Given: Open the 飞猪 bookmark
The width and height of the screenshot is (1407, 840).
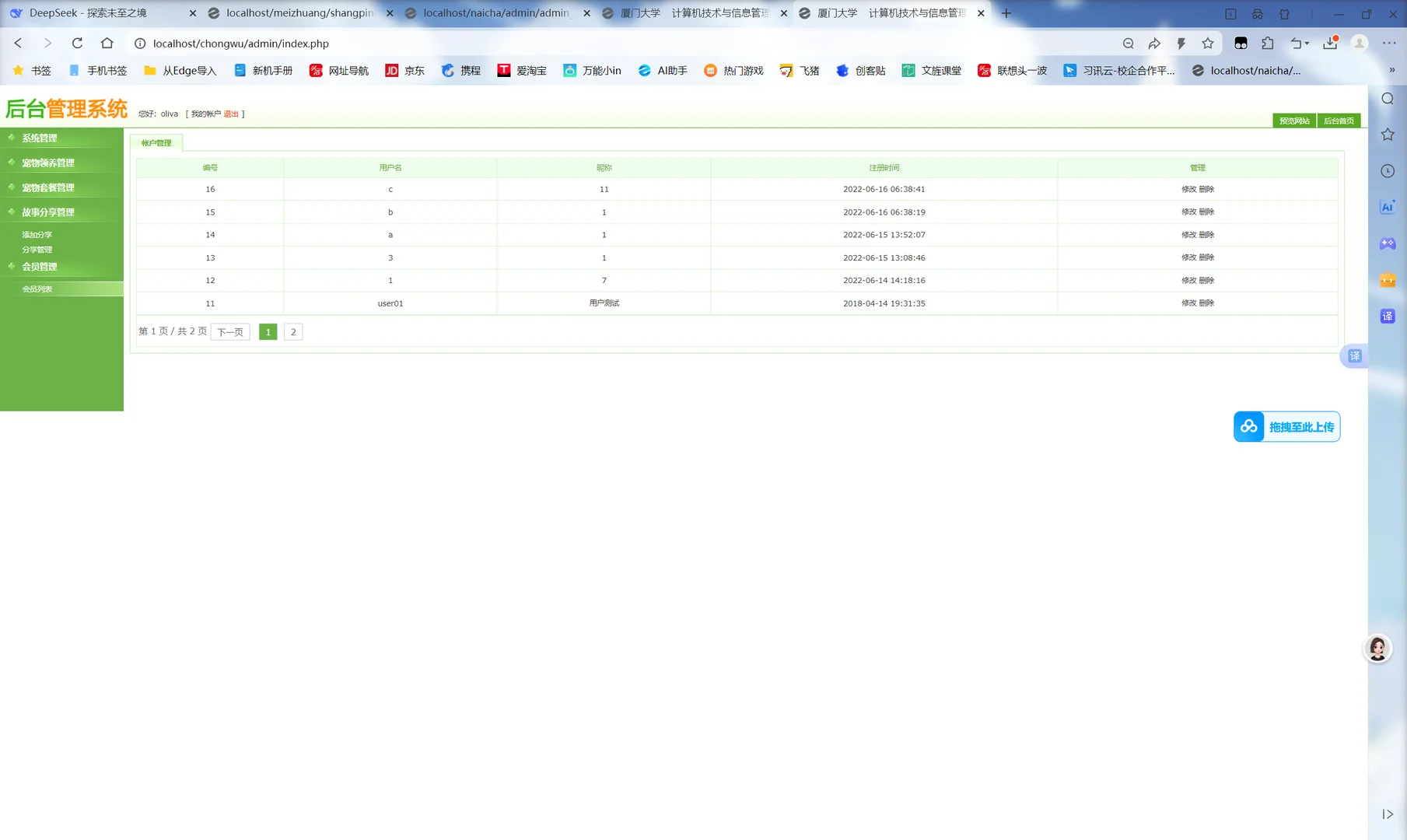Looking at the screenshot, I should [x=799, y=70].
